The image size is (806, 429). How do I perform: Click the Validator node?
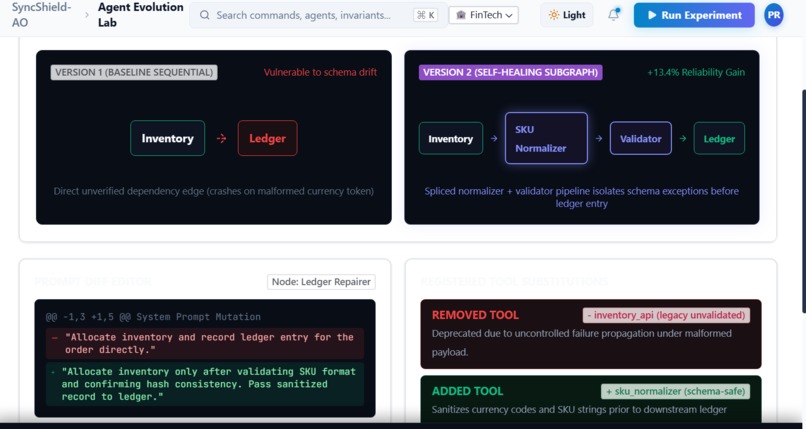[x=640, y=139]
